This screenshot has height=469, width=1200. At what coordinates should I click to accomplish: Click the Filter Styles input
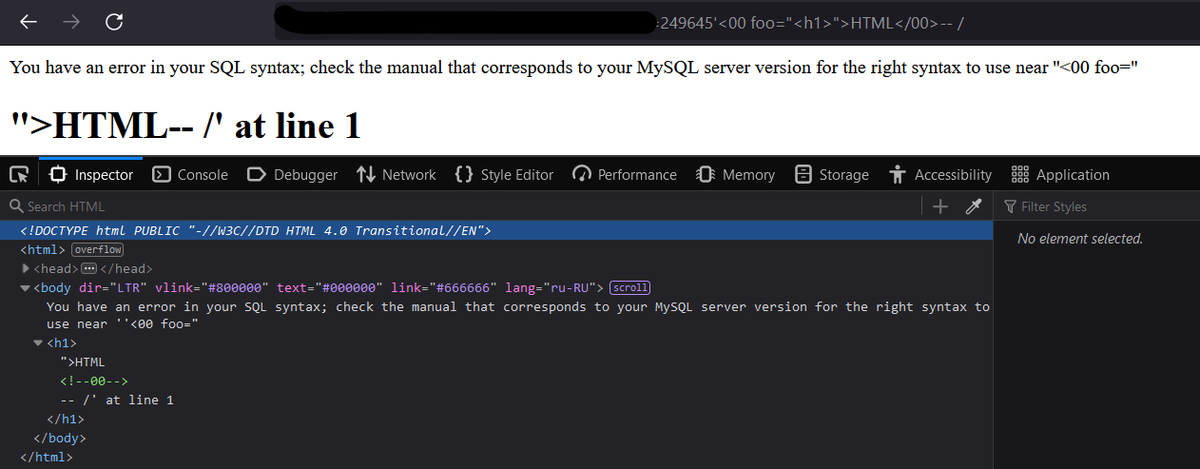pyautogui.click(x=1097, y=207)
